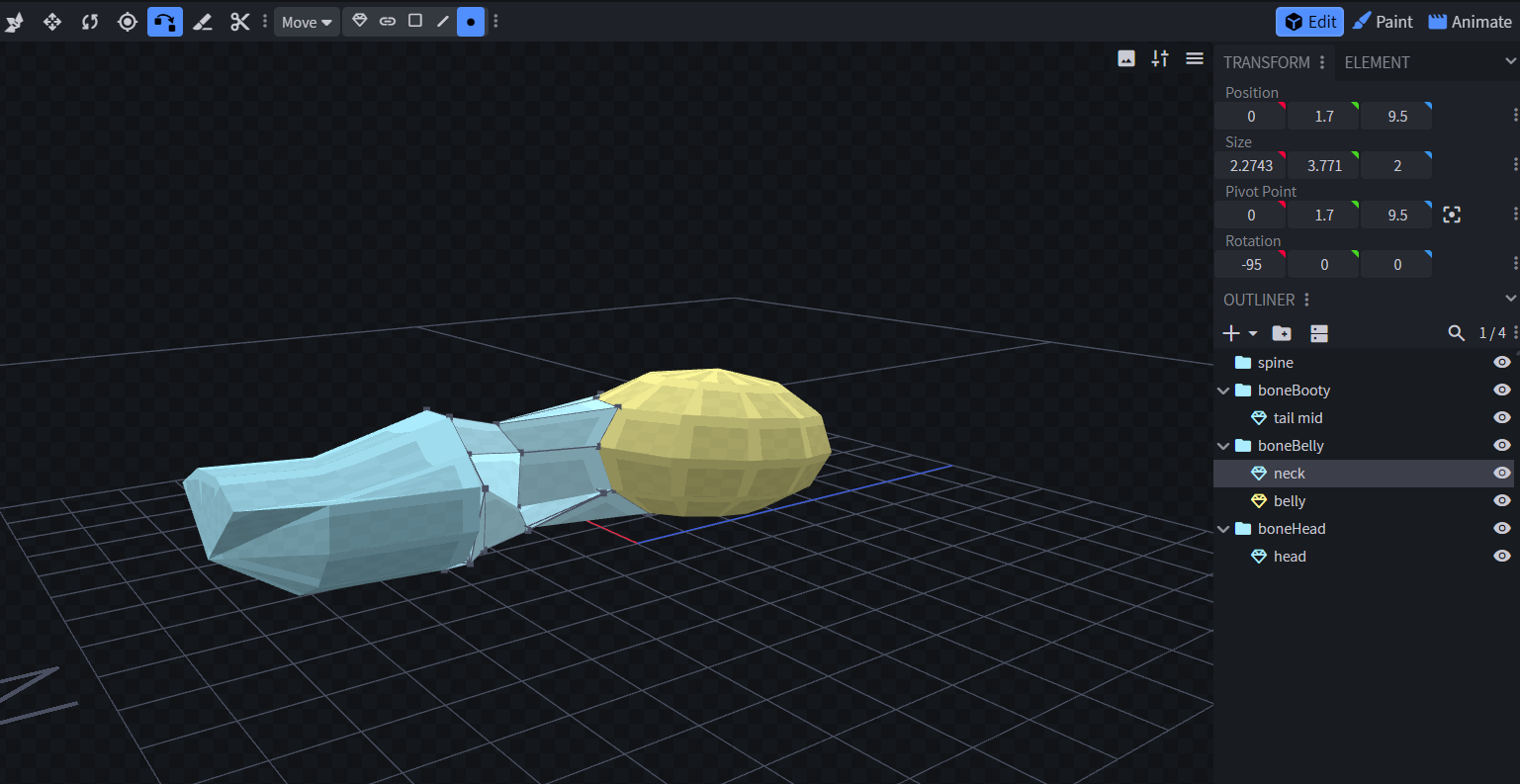Switch to Object selection mode gem icon
This screenshot has width=1520, height=784.
[x=360, y=21]
